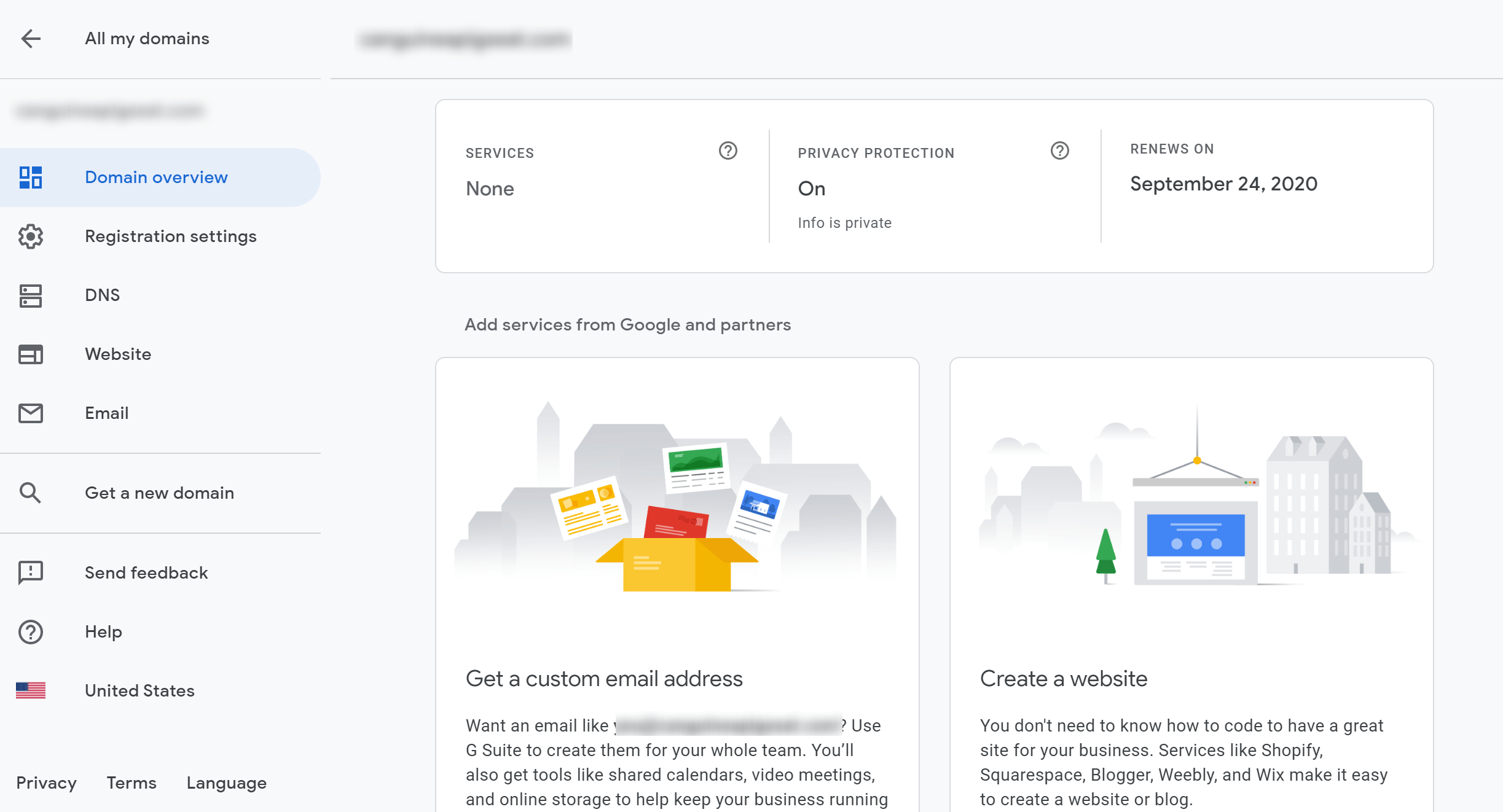The image size is (1503, 812).
Task: Click the Get a new domain search icon
Action: point(30,492)
